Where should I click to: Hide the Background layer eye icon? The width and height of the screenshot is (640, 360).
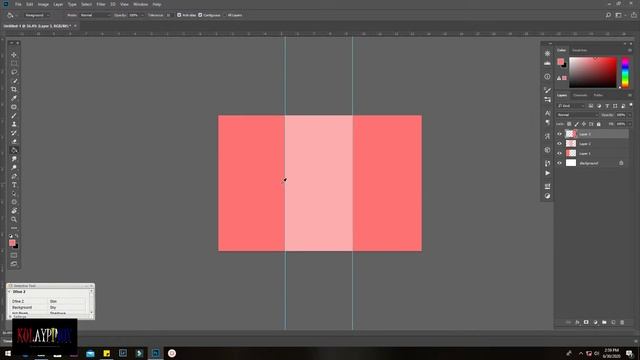[560, 163]
